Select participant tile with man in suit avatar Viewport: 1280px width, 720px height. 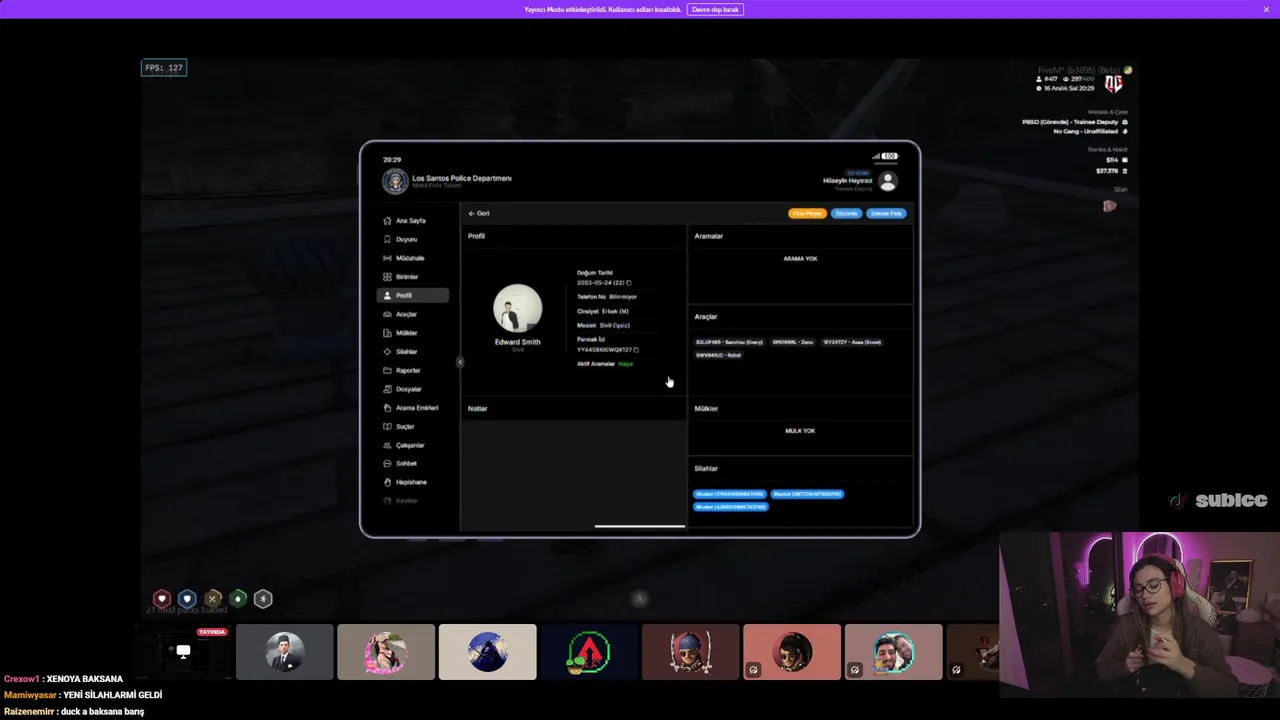pyautogui.click(x=285, y=652)
